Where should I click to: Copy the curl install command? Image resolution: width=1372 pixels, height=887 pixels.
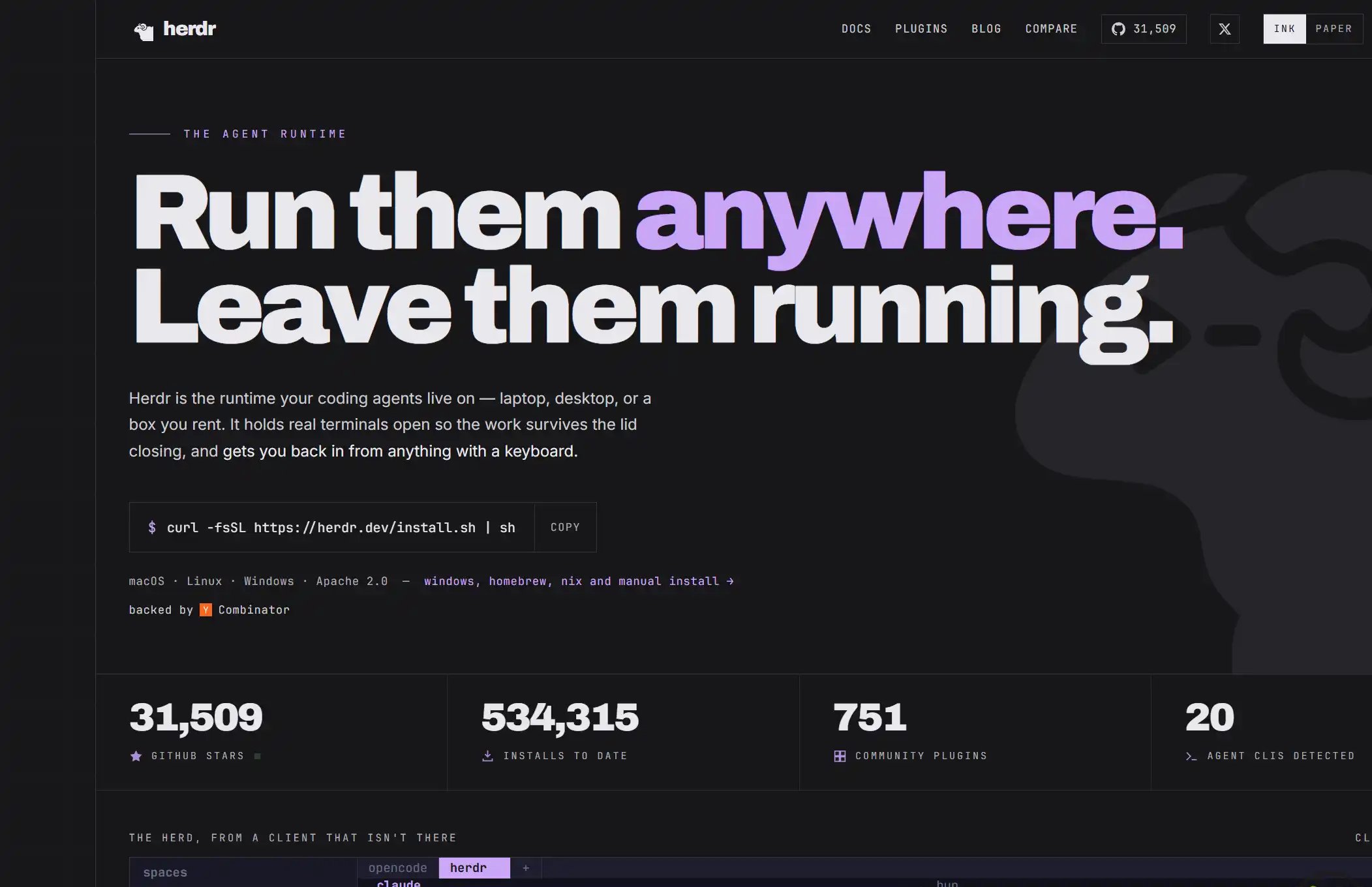click(x=565, y=527)
